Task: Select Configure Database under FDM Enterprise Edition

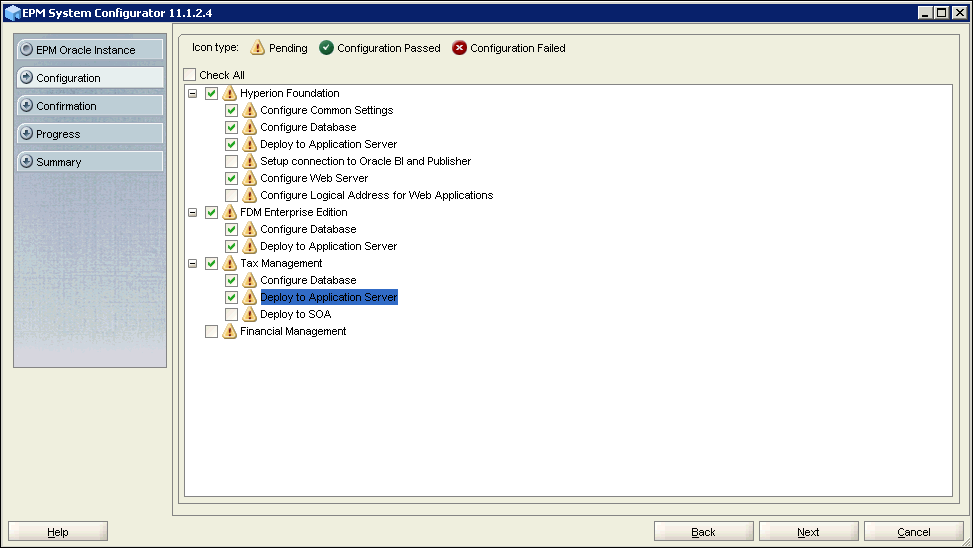Action: pyautogui.click(x=308, y=229)
